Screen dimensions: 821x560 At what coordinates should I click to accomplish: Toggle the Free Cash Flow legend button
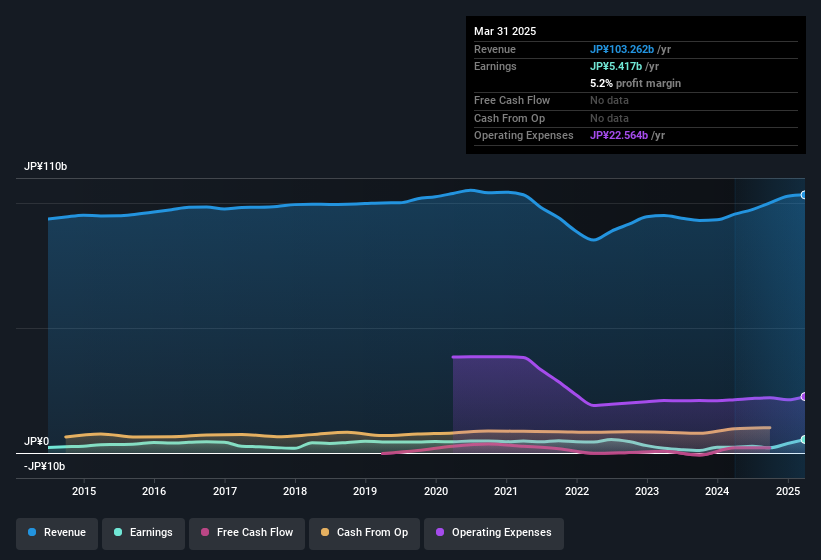(x=247, y=533)
